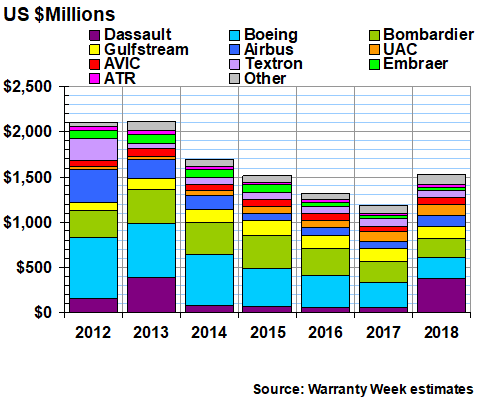Click the US $Millions chart title

tap(59, 14)
